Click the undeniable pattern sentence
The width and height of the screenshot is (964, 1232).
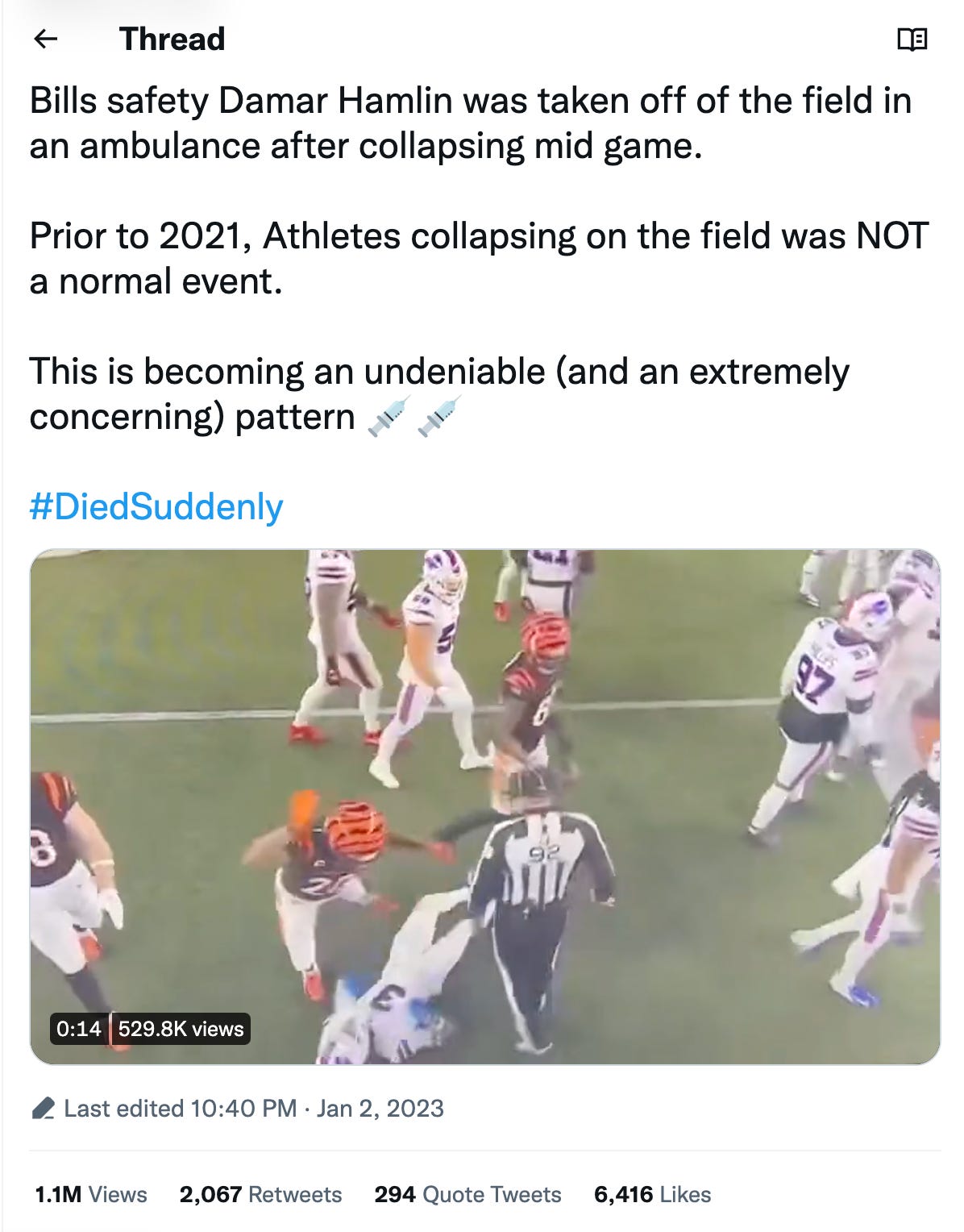pos(439,394)
